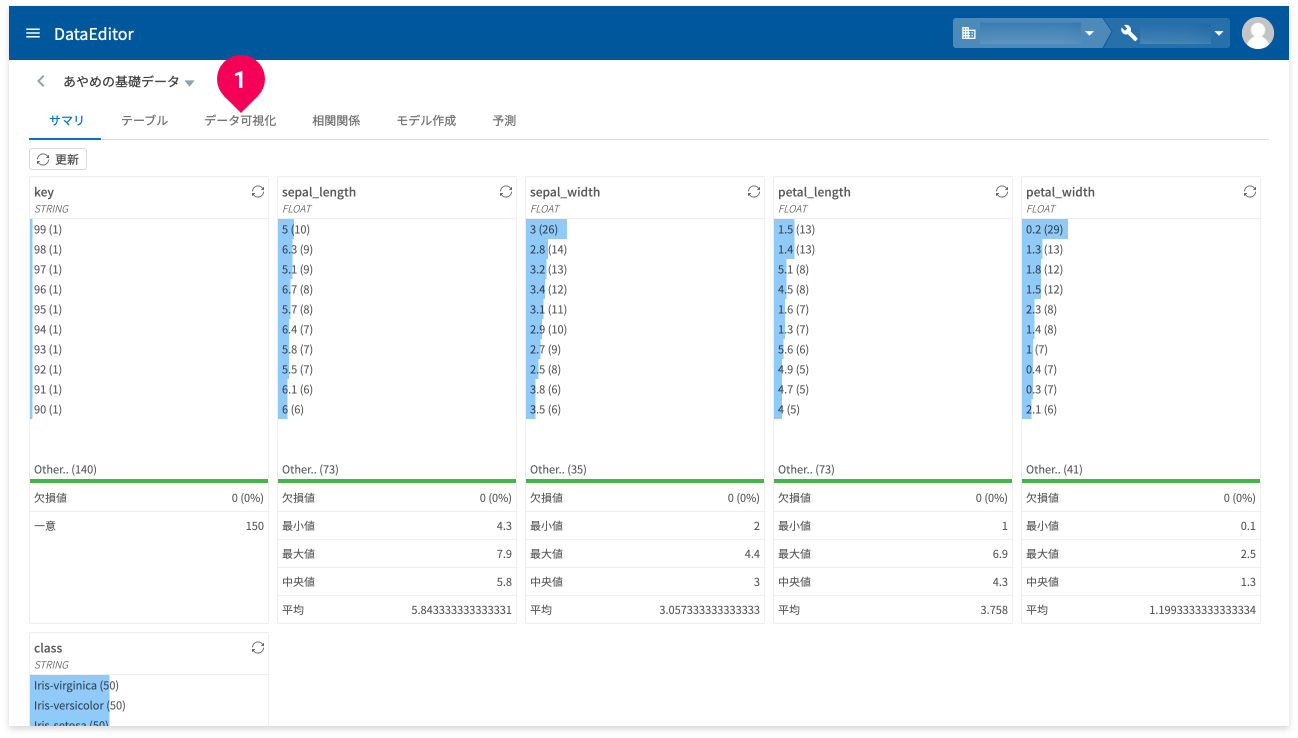The image size is (1298, 738).
Task: Click the 0.2 (29) bar in petal_width
Action: (x=1140, y=229)
